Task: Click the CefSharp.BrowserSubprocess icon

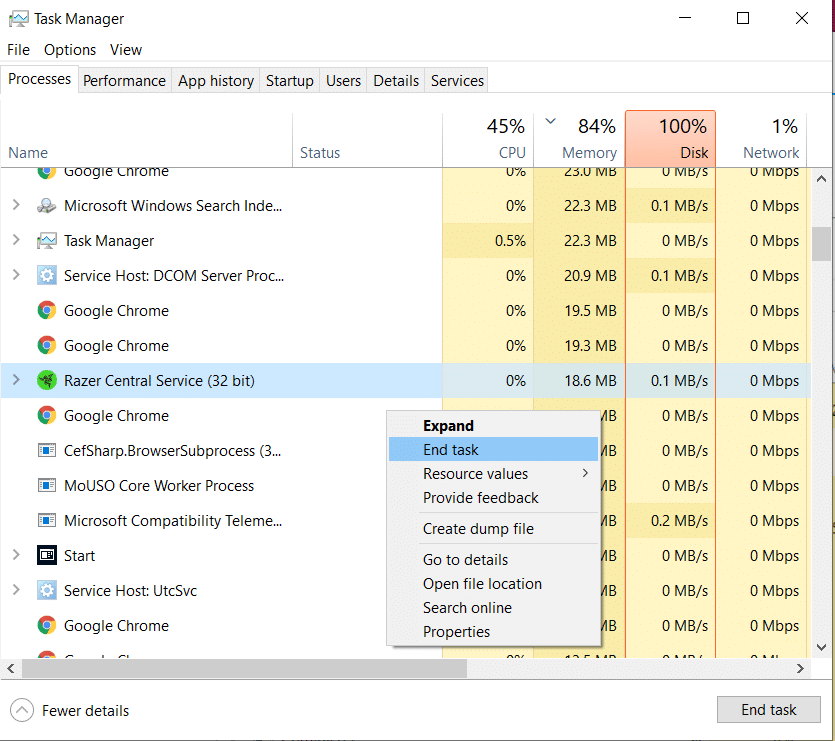Action: (x=47, y=450)
